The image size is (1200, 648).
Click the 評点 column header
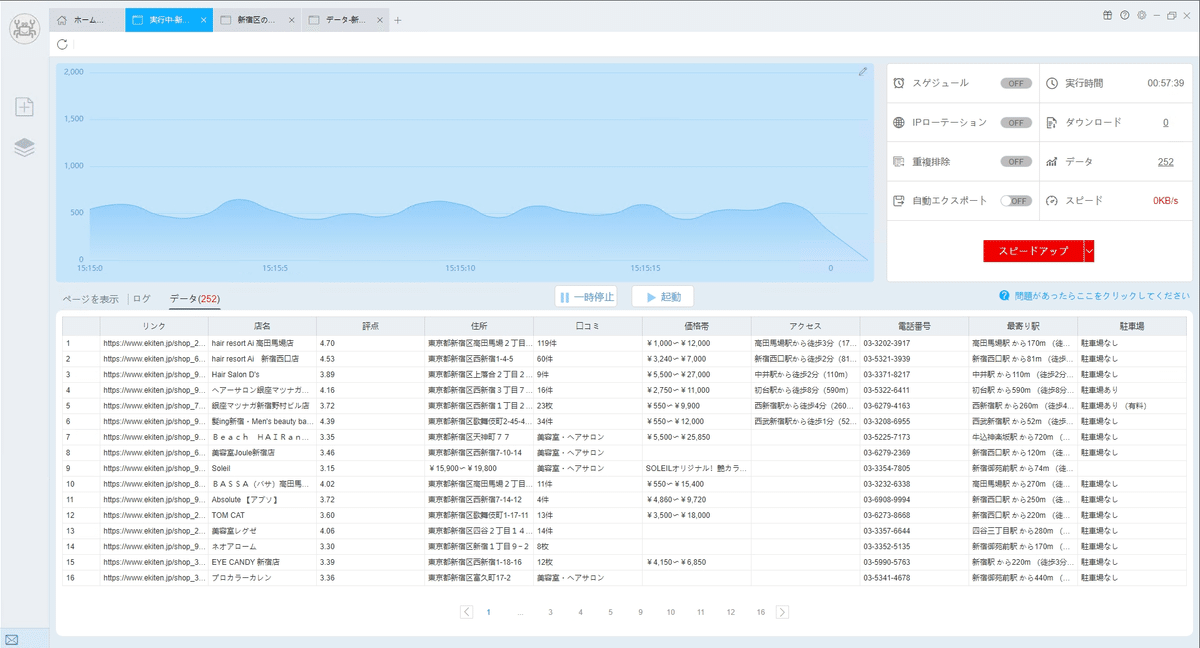(x=371, y=326)
